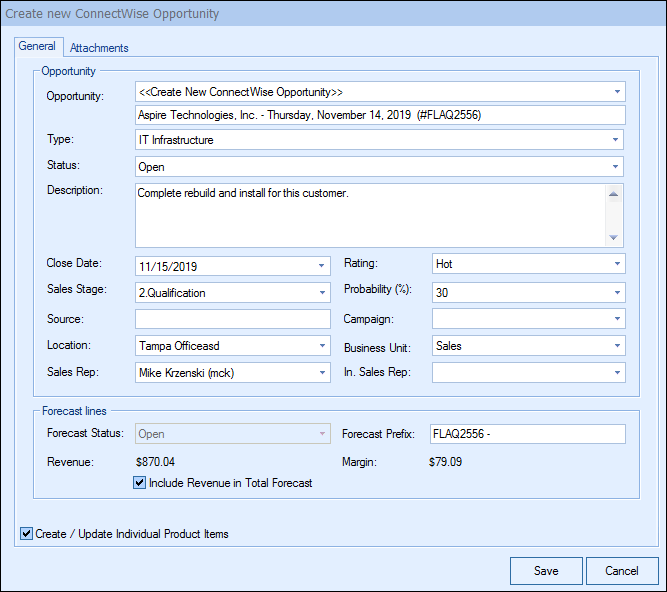This screenshot has height=592, width=667.
Task: Open the Close Date picker arrow
Action: pos(322,265)
